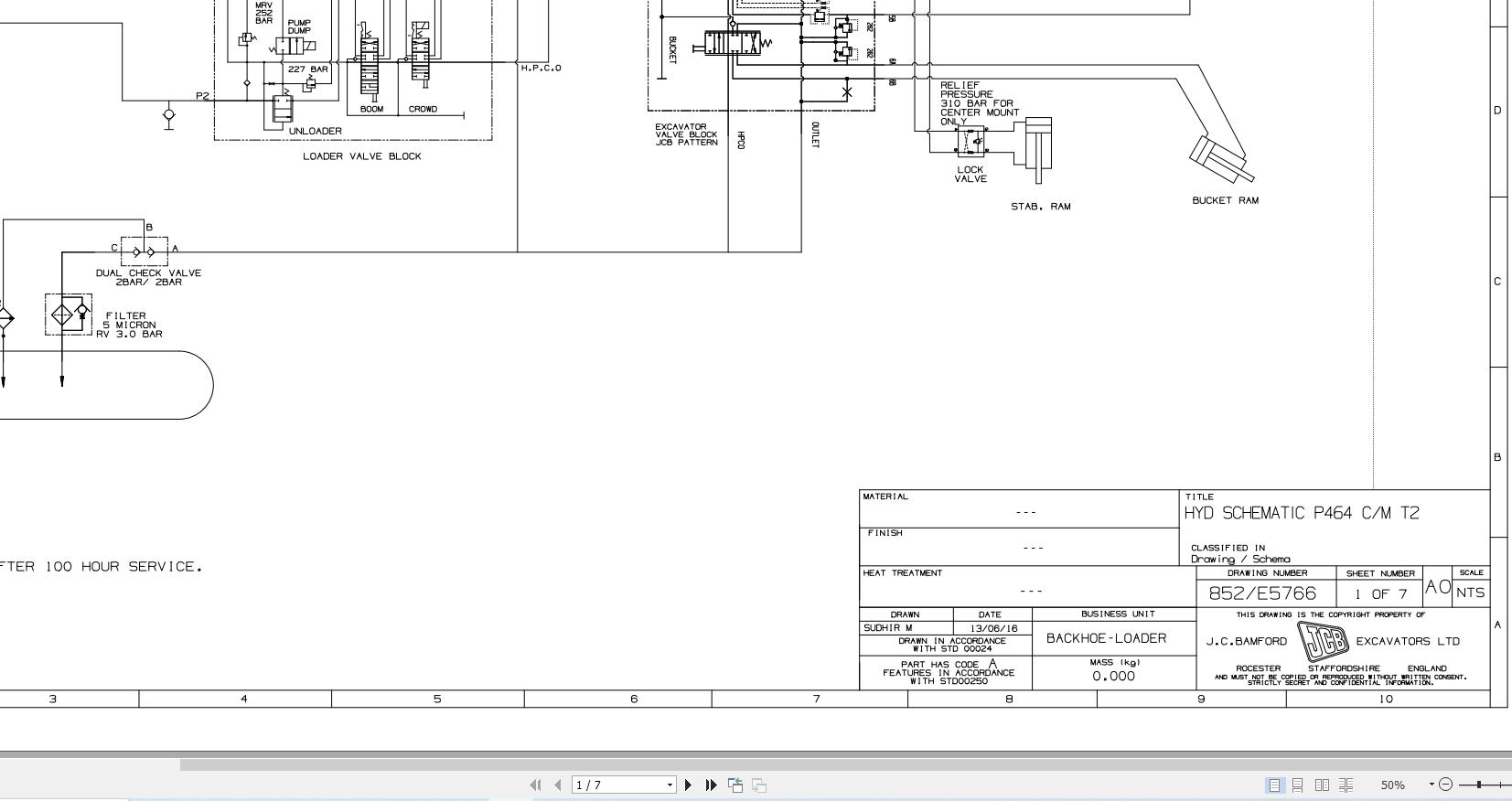The image size is (1512, 801).
Task: Click the next view icon
Action: point(759,785)
